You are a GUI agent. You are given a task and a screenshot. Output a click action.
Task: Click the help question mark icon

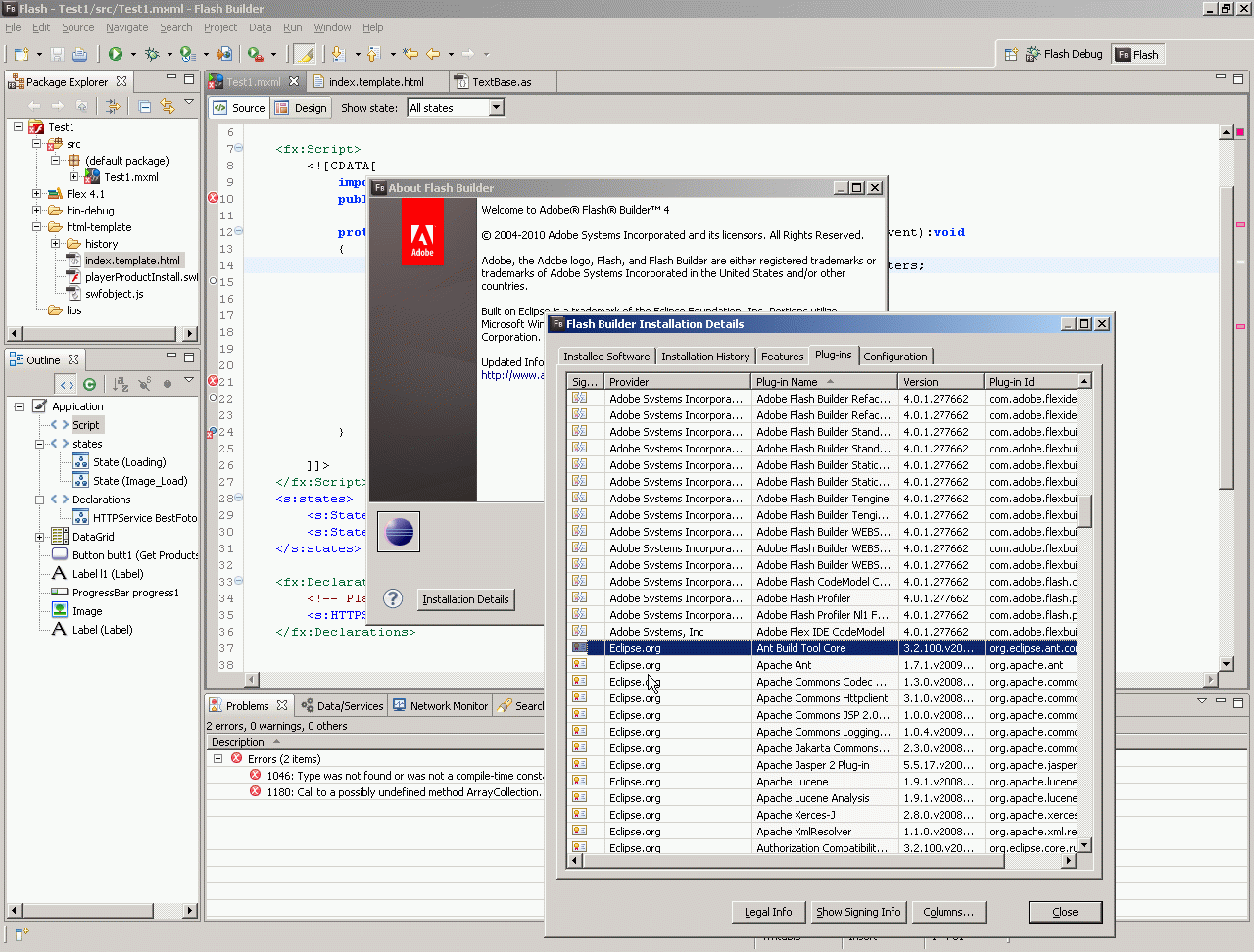[393, 598]
